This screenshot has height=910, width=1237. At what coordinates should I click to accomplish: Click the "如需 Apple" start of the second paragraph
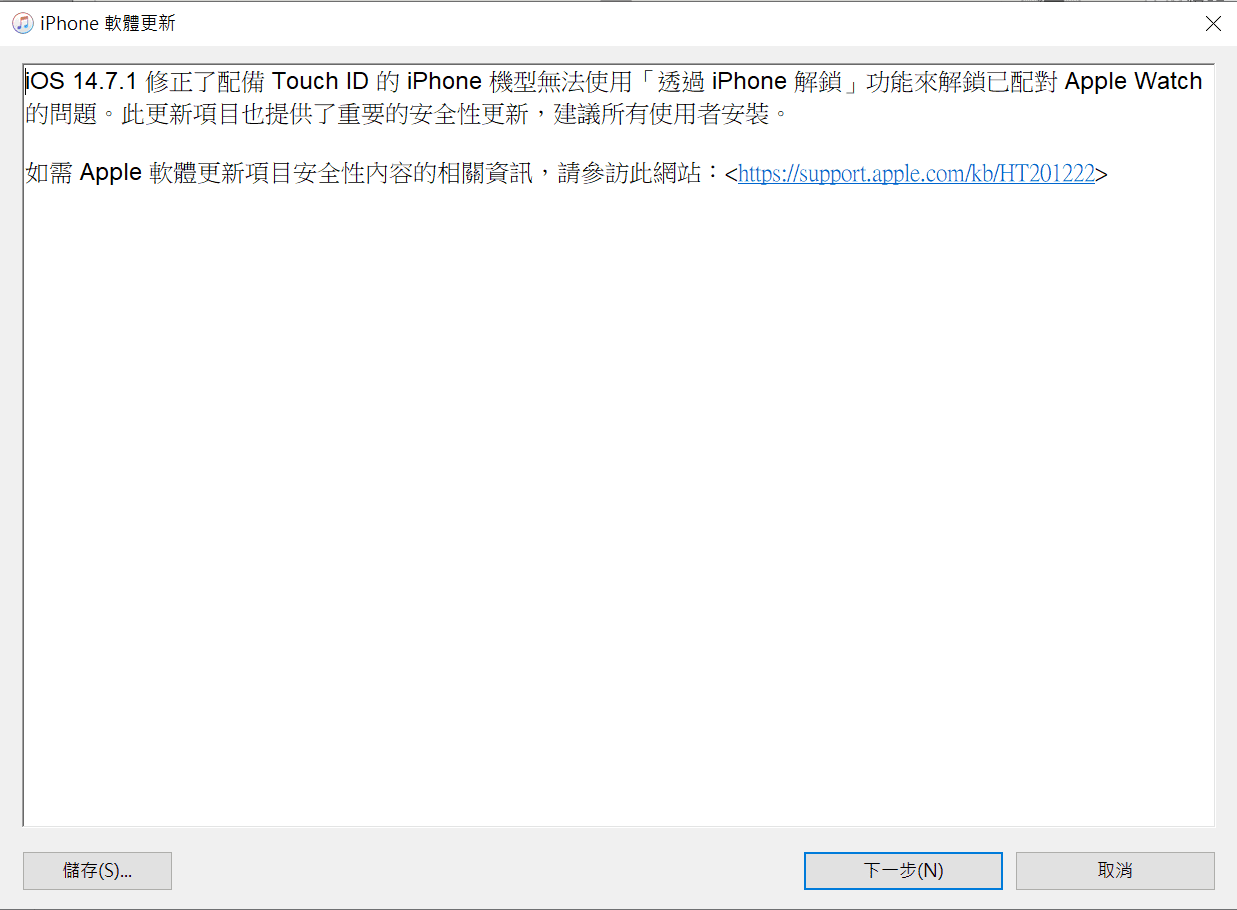[x=84, y=174]
